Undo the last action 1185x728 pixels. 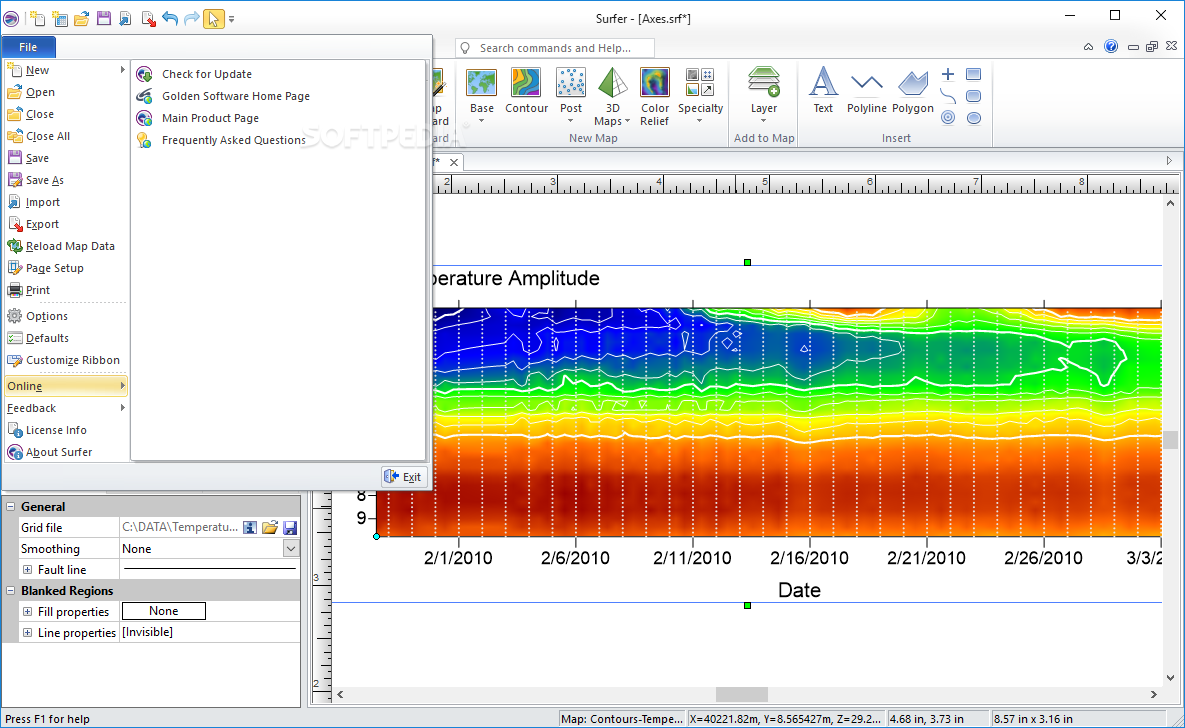[x=170, y=19]
